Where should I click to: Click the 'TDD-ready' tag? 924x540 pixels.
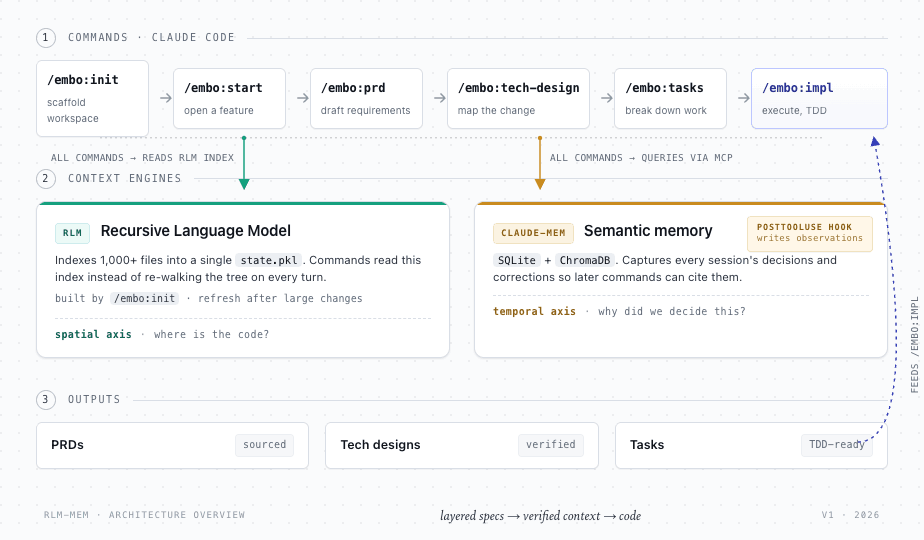coord(837,445)
